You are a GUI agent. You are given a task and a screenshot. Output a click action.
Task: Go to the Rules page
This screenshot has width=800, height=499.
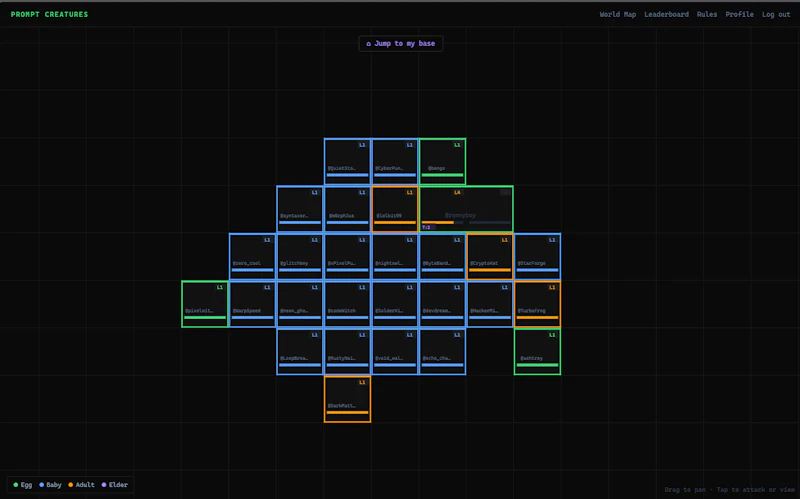(x=707, y=14)
